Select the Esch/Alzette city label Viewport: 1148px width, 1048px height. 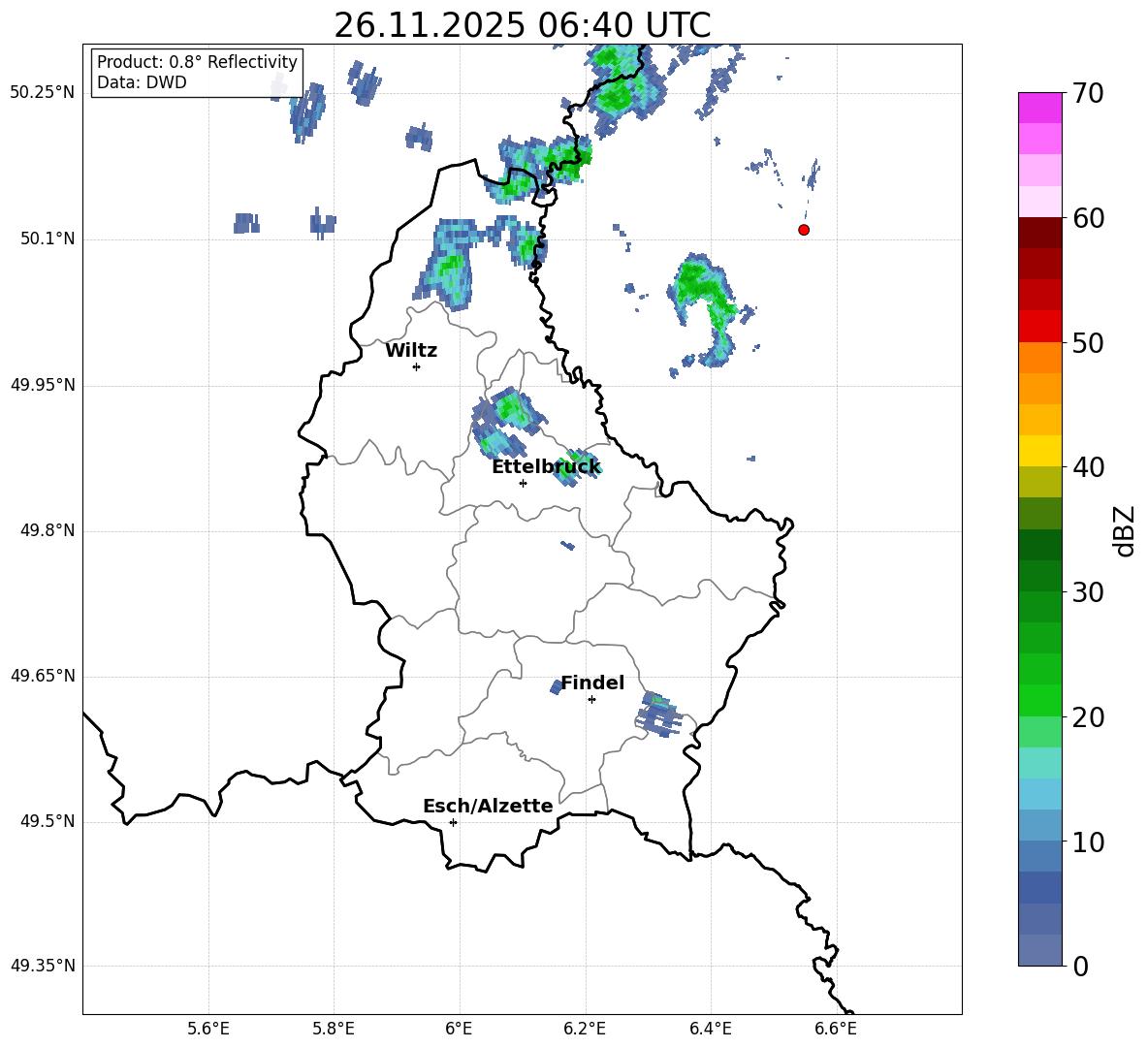(488, 807)
